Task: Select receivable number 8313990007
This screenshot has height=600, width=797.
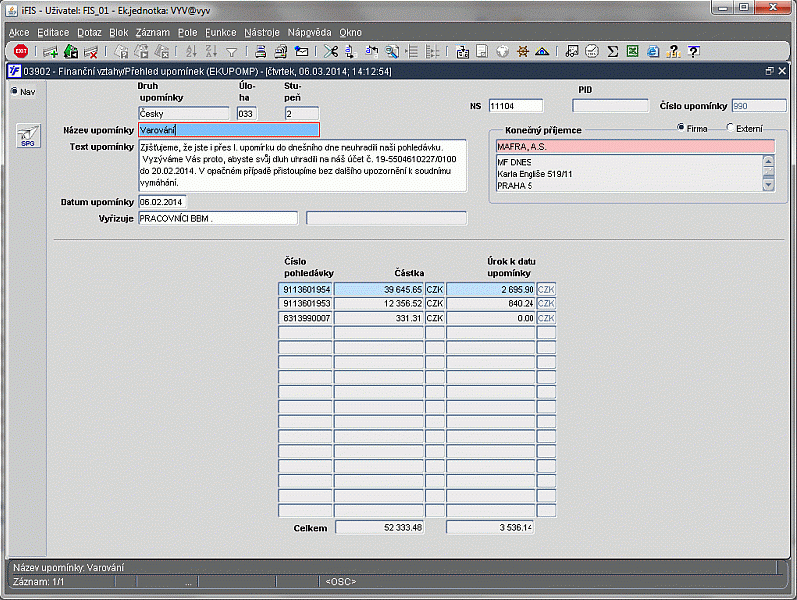Action: [305, 318]
